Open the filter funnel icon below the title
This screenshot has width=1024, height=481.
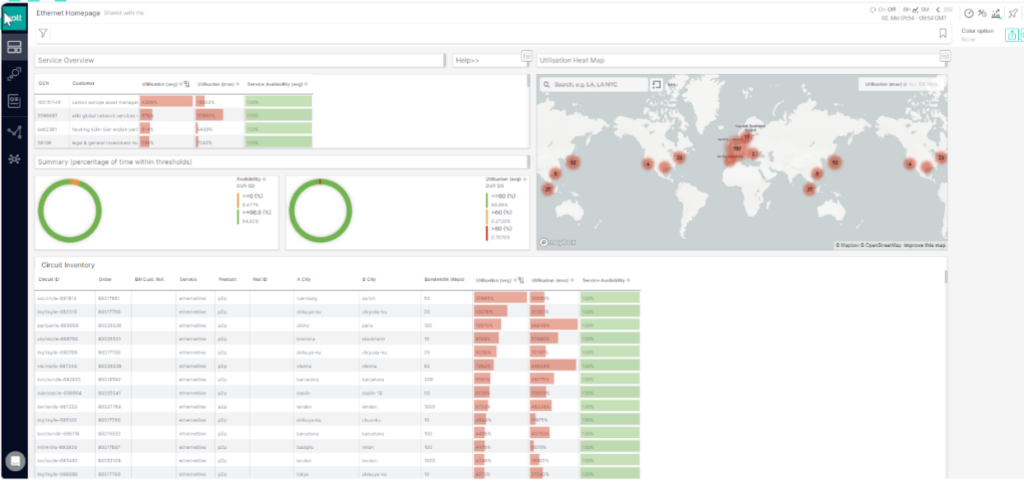pos(43,33)
